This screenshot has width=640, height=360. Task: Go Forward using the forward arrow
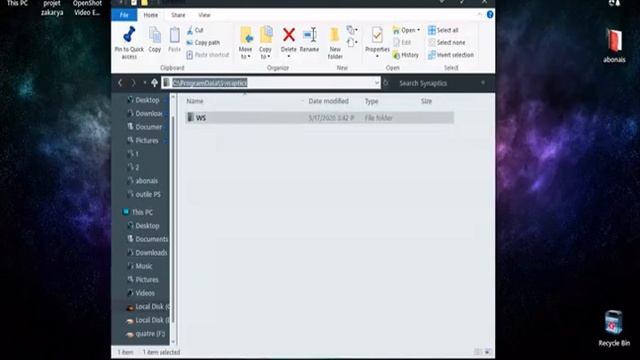pyautogui.click(x=133, y=83)
